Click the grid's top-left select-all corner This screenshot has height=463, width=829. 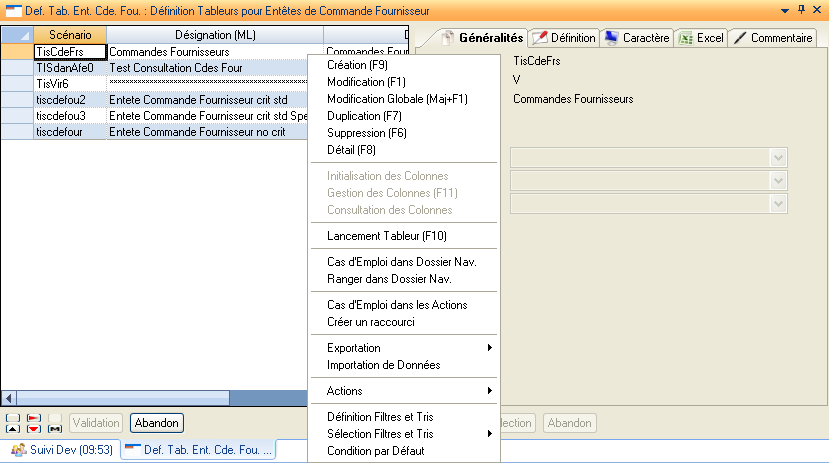coord(16,35)
